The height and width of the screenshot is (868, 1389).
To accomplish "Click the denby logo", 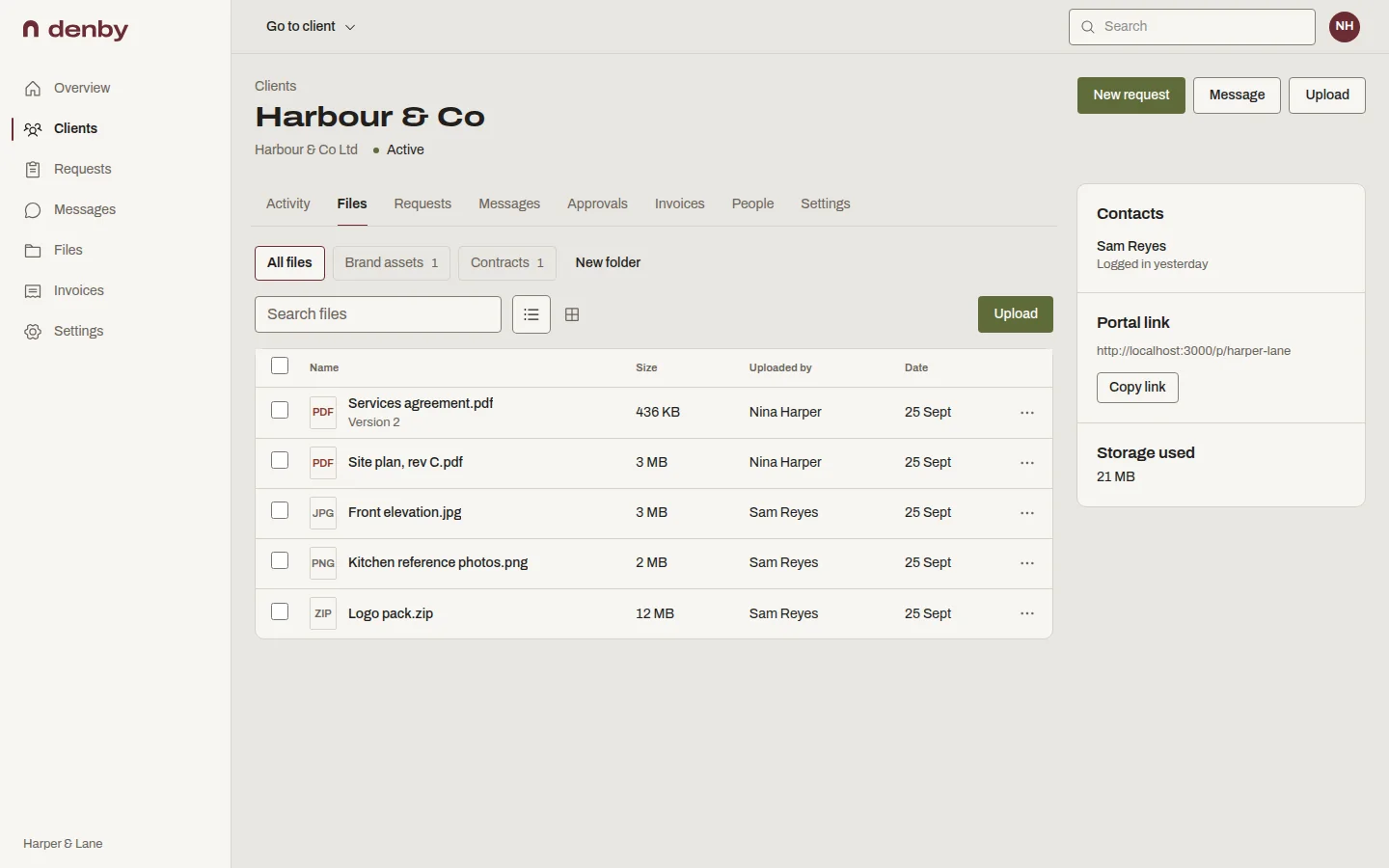I will coord(75,30).
